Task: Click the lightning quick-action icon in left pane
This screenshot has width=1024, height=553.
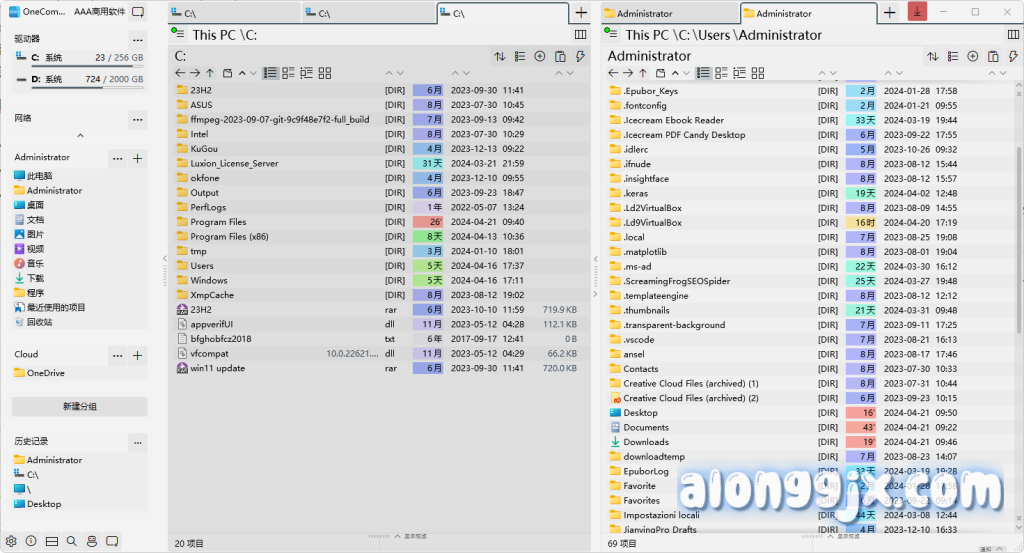Action: click(580, 57)
